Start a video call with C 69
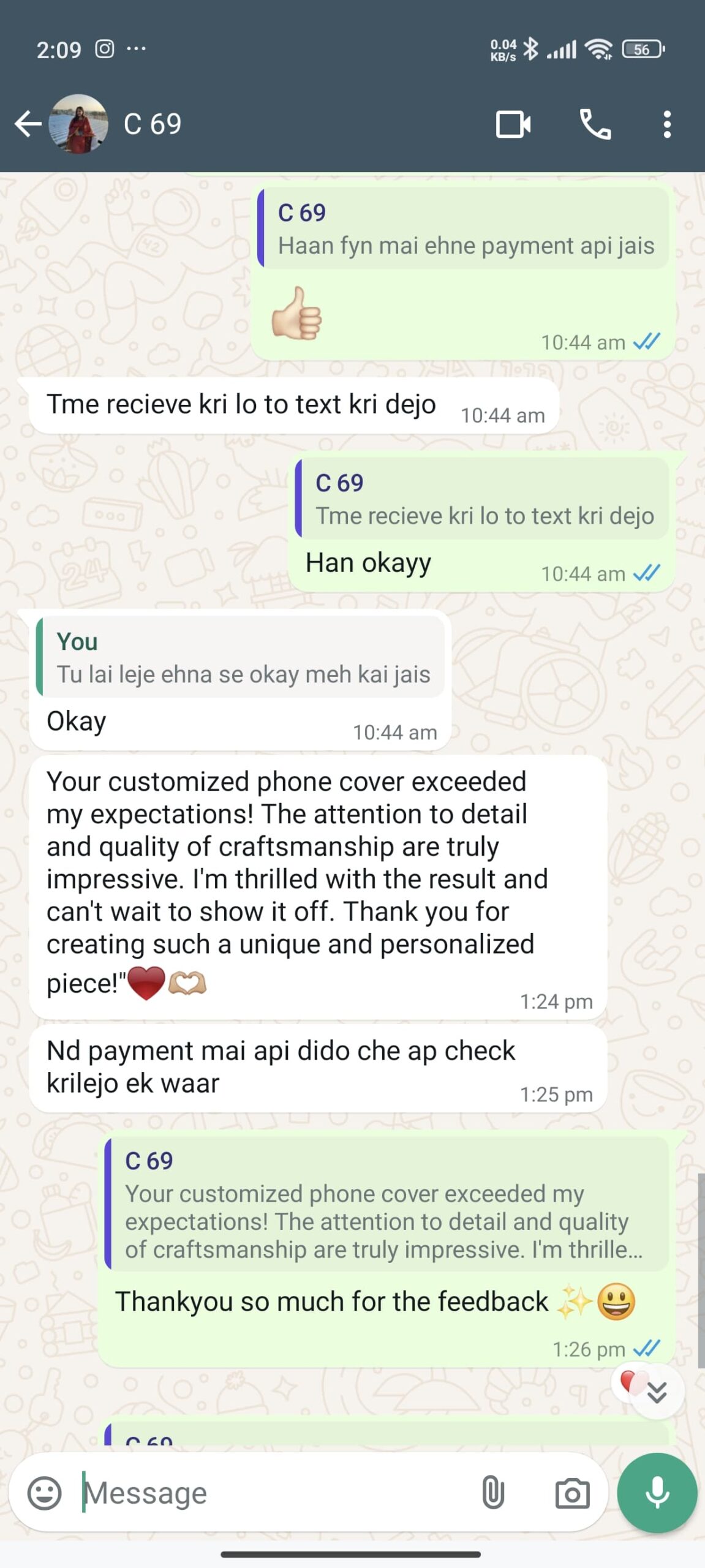This screenshot has width=705, height=1568. (x=513, y=124)
